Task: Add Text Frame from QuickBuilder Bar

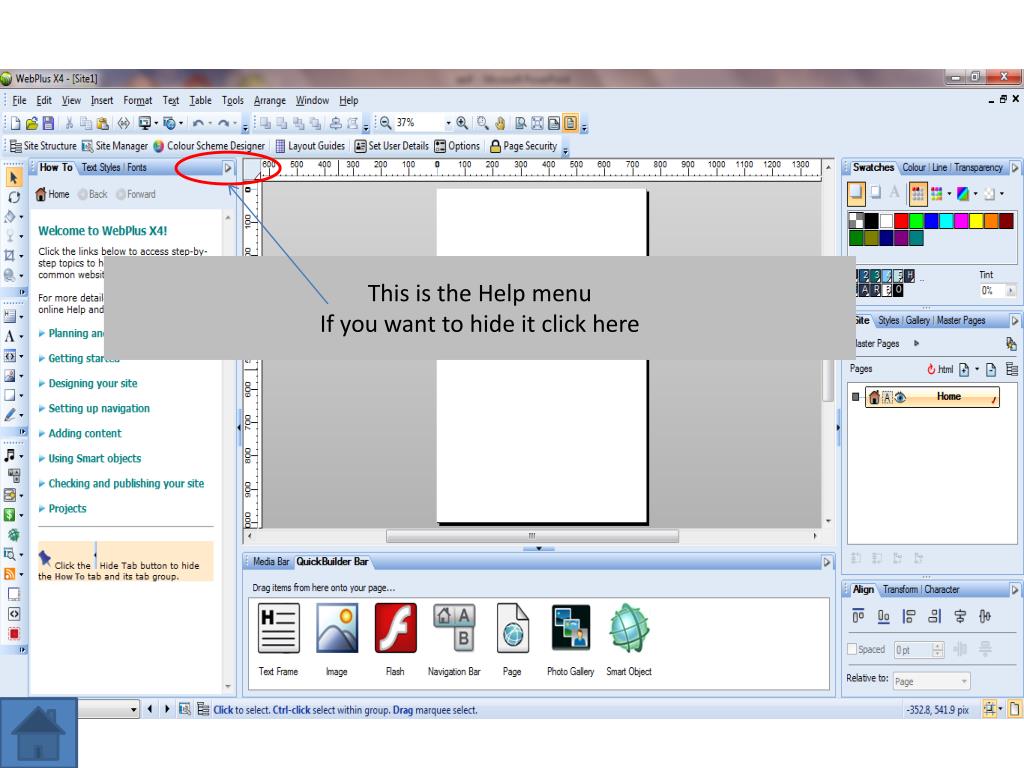Action: tap(278, 639)
